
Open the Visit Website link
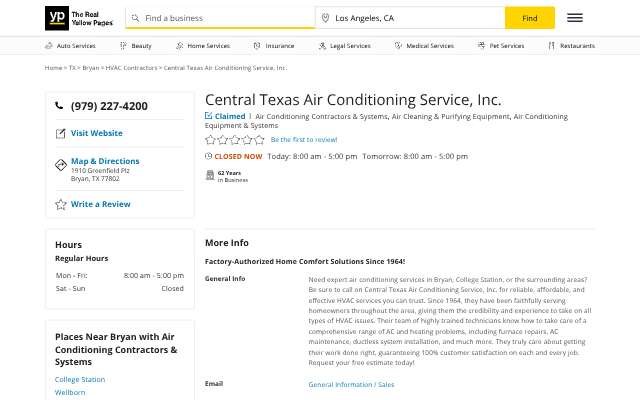click(x=97, y=133)
